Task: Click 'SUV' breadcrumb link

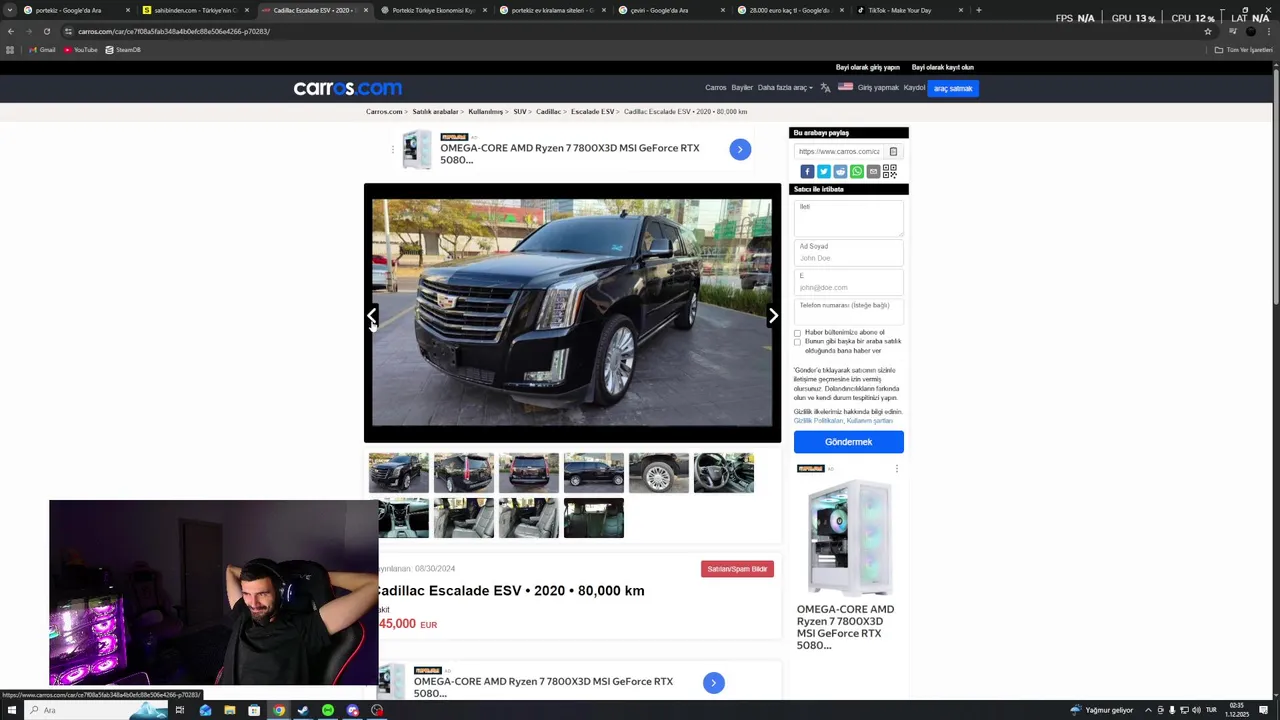Action: coord(520,112)
